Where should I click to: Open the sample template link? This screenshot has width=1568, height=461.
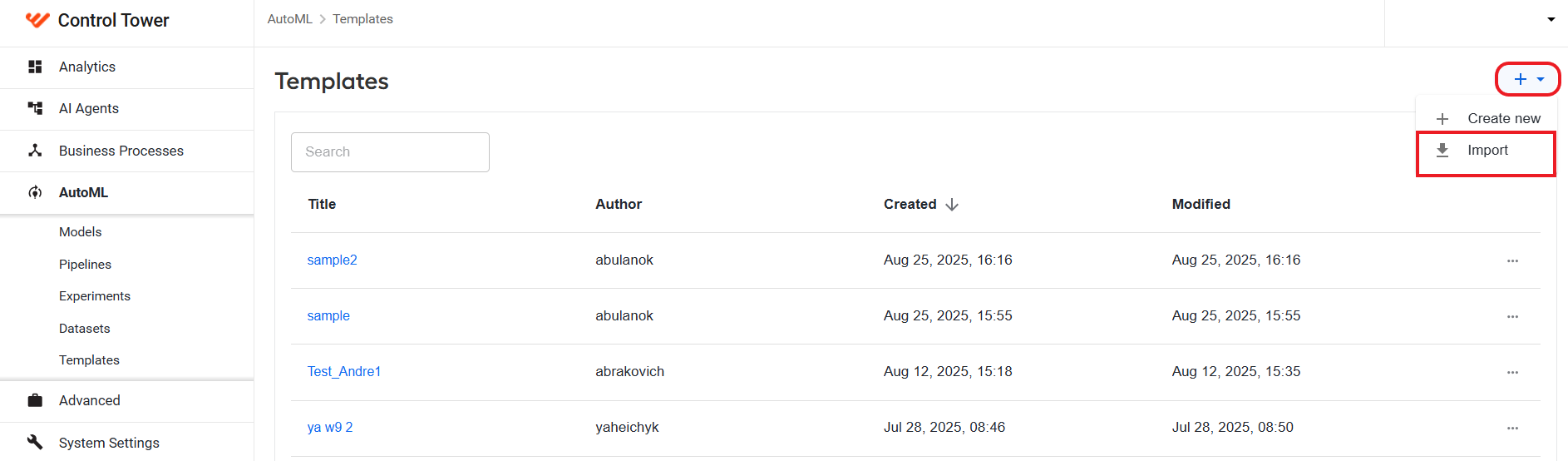click(328, 315)
